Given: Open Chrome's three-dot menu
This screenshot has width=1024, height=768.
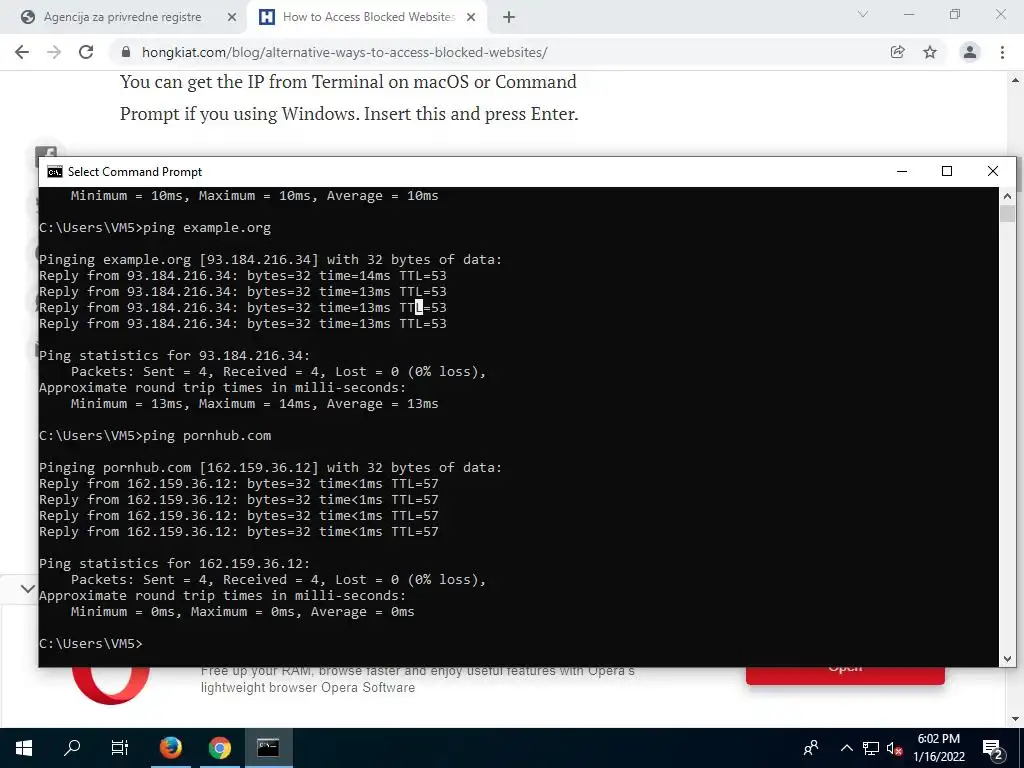Looking at the screenshot, I should click(x=1002, y=52).
